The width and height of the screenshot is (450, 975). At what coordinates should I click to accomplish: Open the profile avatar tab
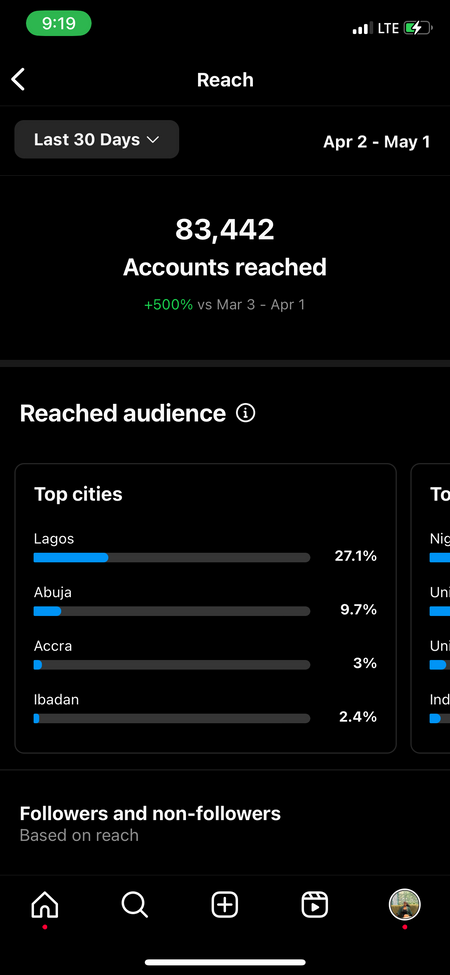[405, 904]
